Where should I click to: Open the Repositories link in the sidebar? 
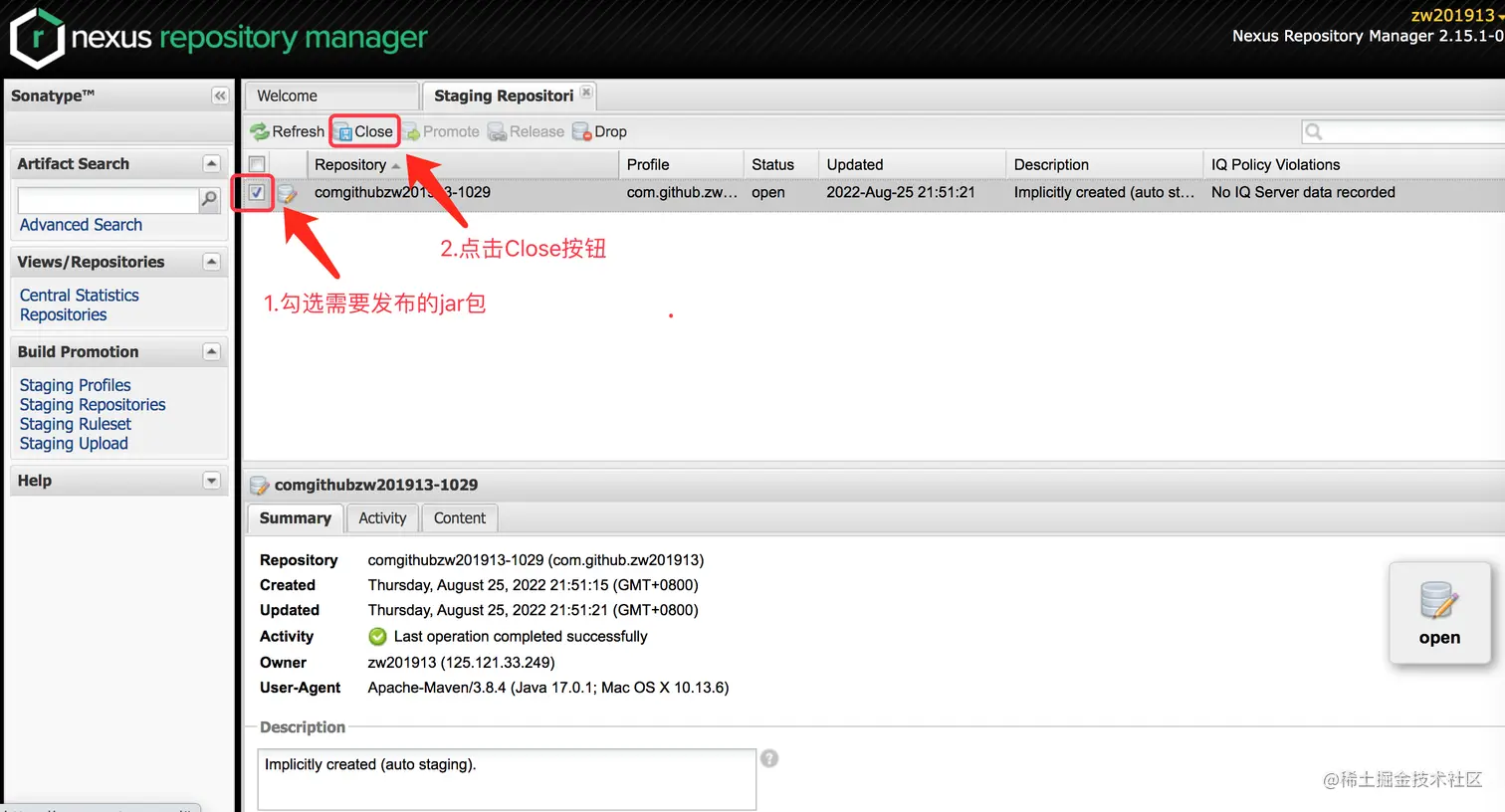(x=63, y=314)
